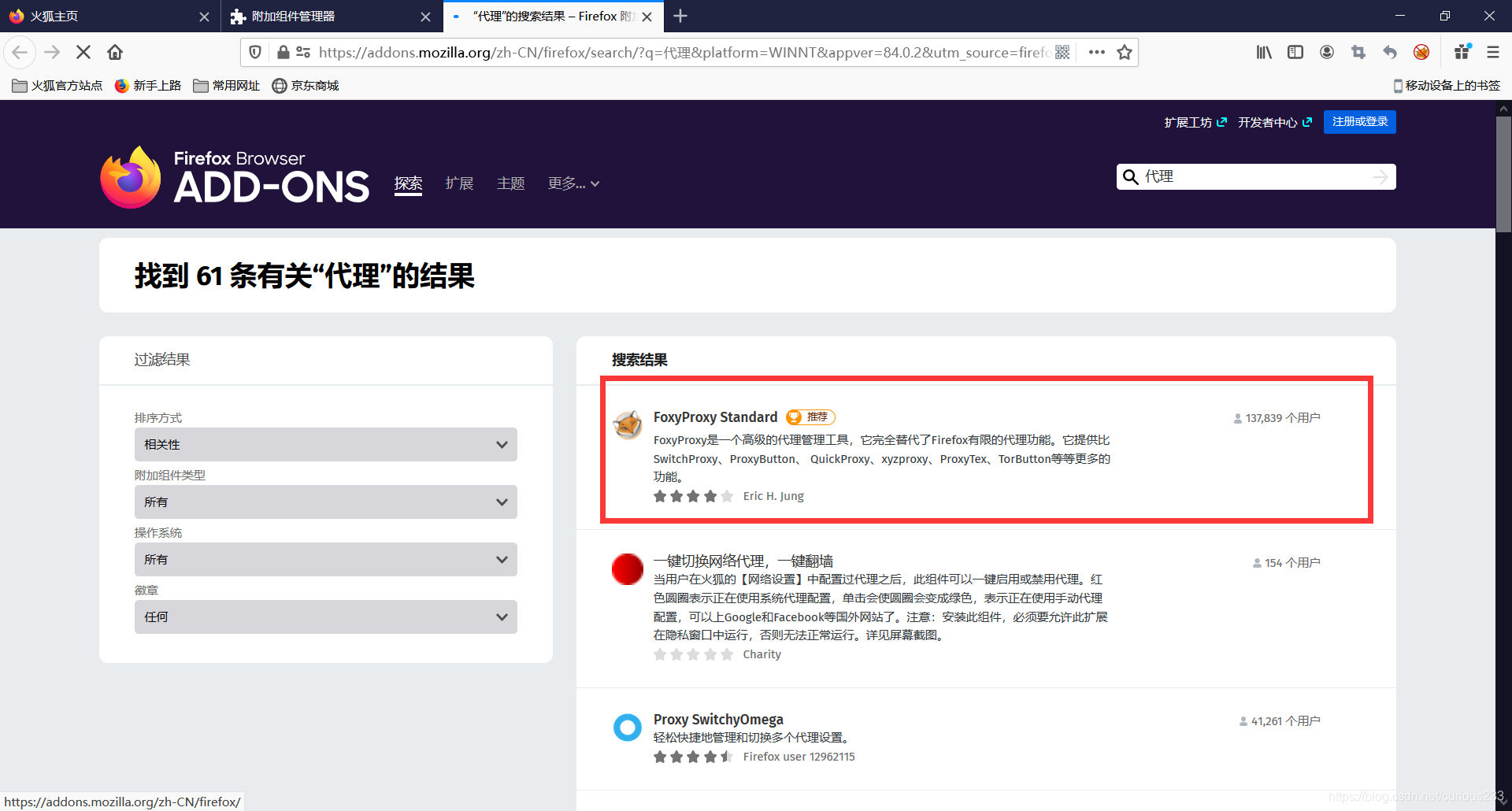Click the 137,839 个用户 count

click(x=1277, y=418)
